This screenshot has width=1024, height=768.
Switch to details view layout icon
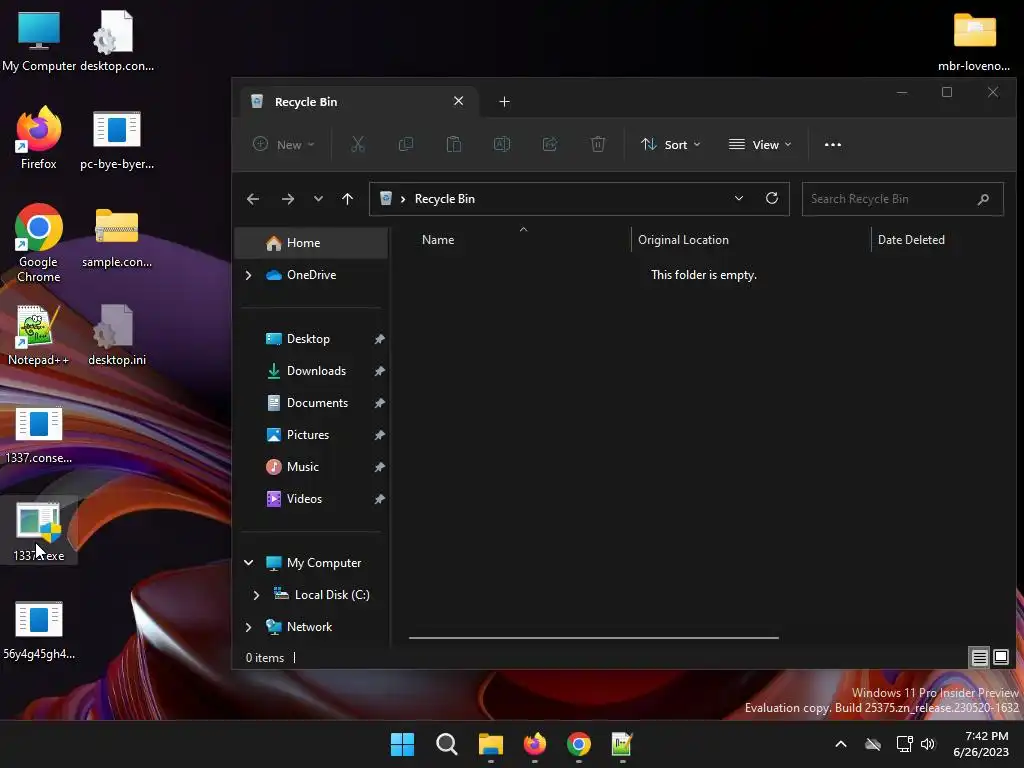click(x=979, y=657)
